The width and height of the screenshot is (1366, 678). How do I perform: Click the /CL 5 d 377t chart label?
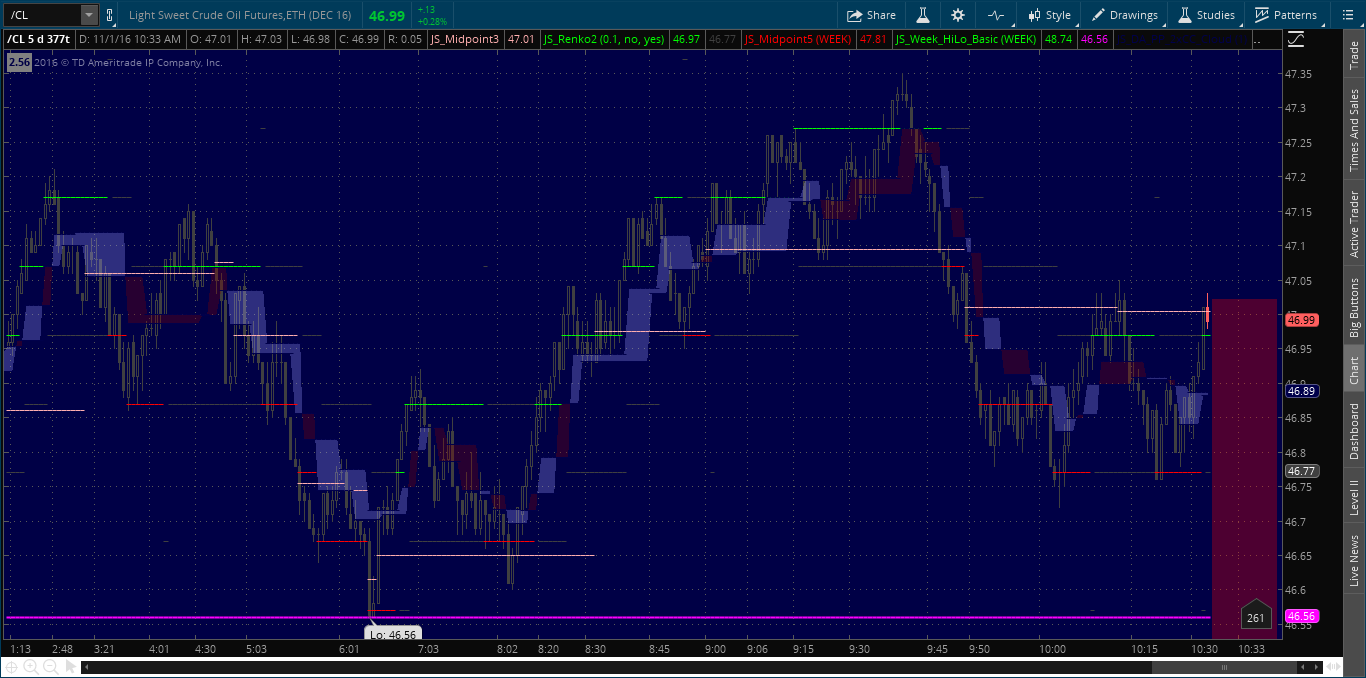[38, 39]
